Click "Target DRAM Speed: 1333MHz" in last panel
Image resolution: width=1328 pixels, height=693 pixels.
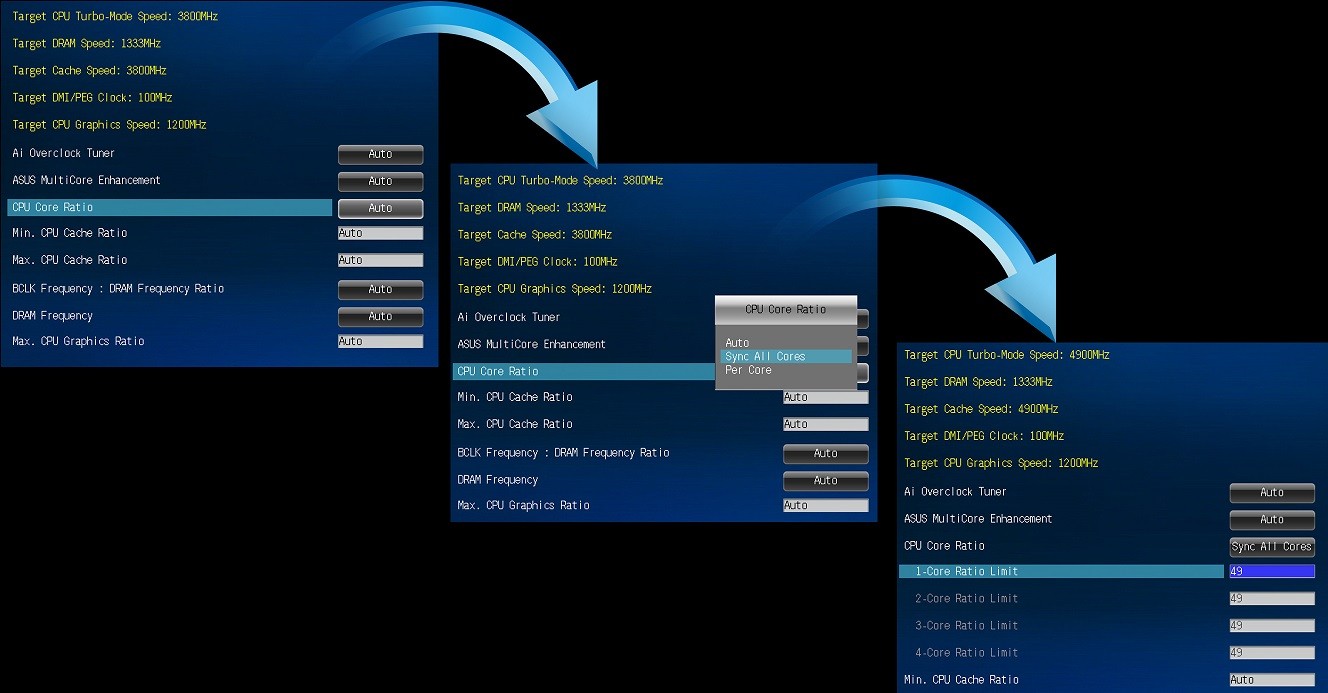click(x=978, y=382)
